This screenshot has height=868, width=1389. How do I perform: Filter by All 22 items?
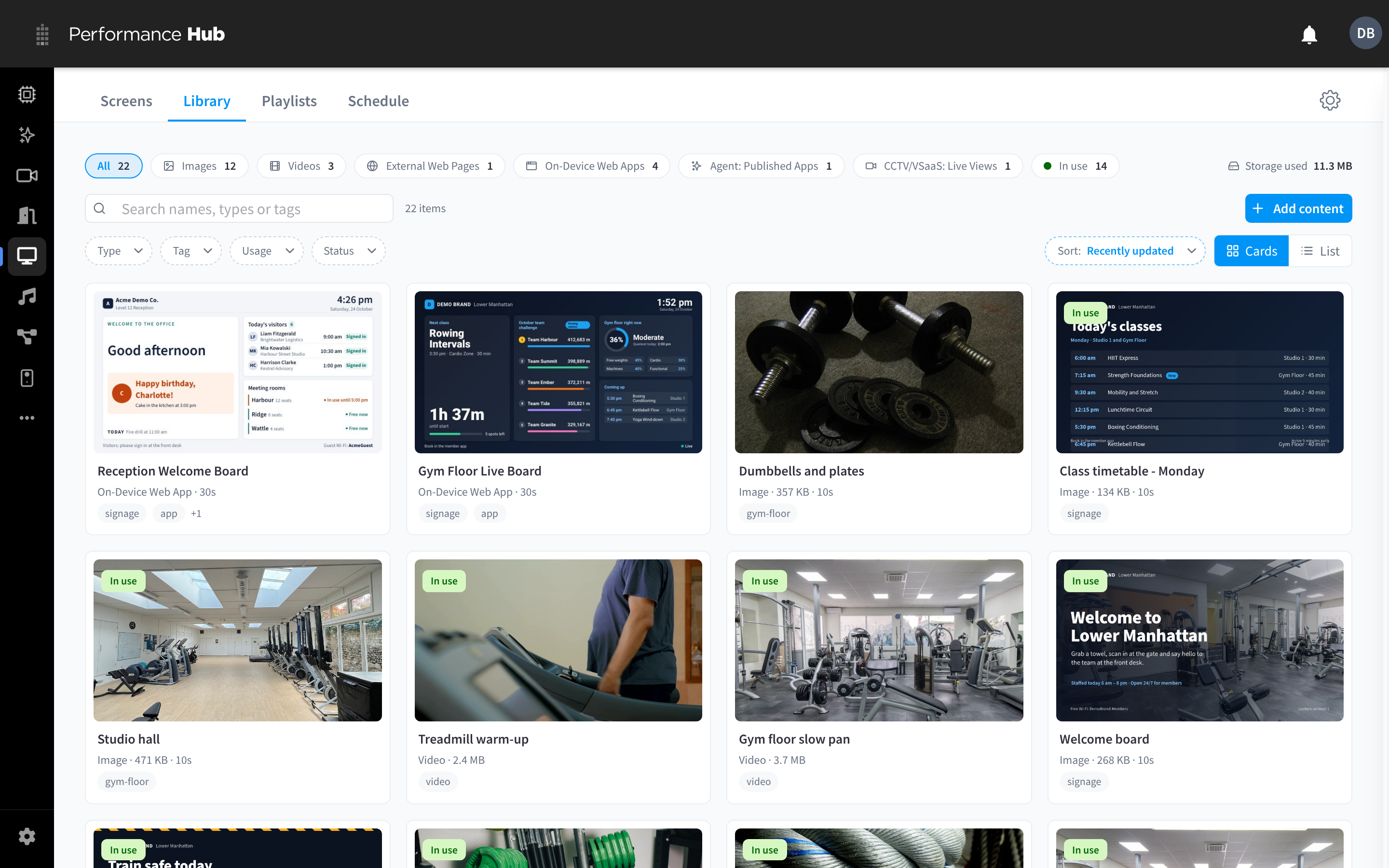point(114,166)
